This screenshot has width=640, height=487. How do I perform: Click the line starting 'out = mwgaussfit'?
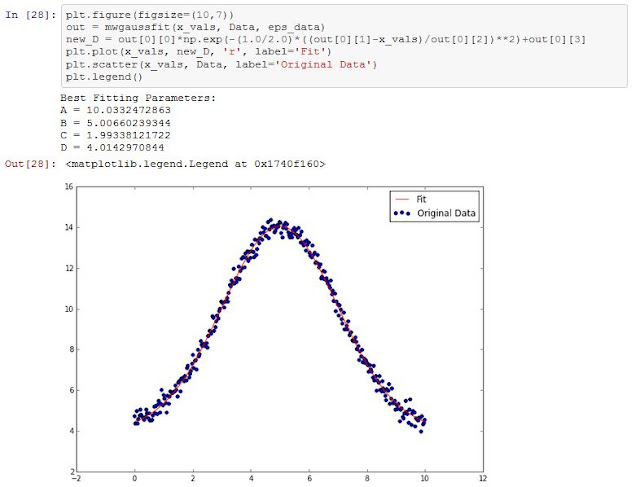[195, 27]
